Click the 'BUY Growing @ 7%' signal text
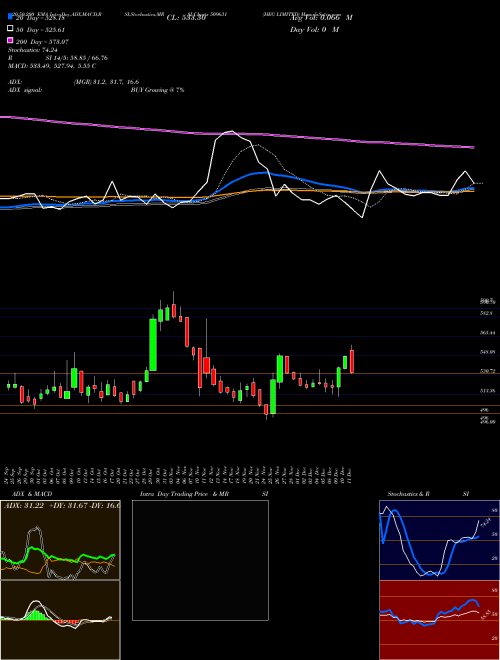 pyautogui.click(x=157, y=90)
